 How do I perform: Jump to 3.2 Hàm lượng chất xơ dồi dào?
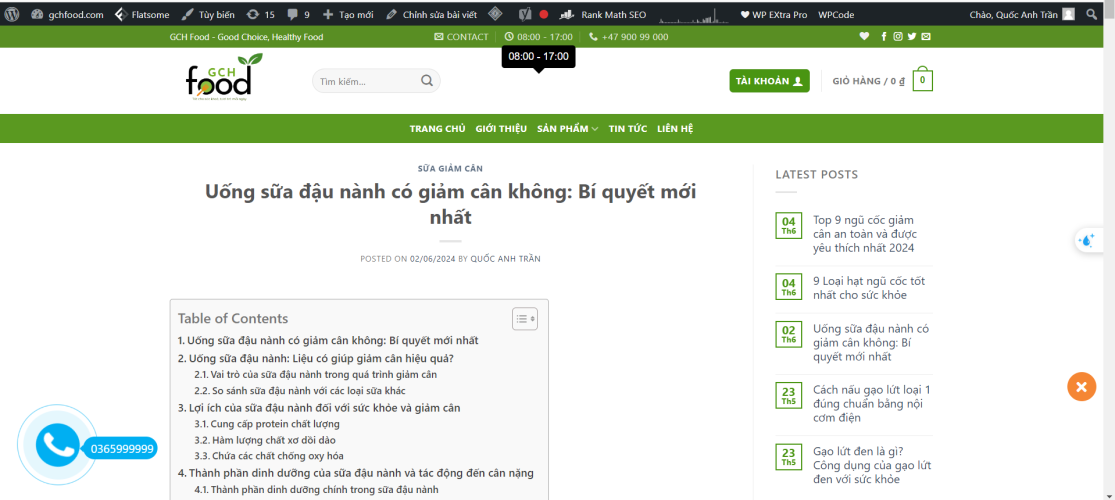tap(265, 440)
